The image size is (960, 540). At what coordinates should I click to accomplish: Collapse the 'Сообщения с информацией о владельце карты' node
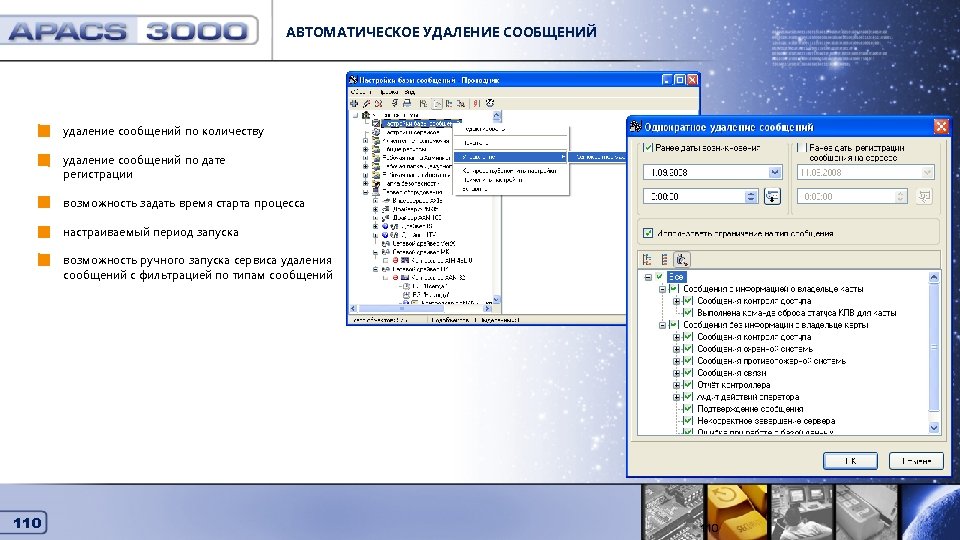(x=662, y=289)
